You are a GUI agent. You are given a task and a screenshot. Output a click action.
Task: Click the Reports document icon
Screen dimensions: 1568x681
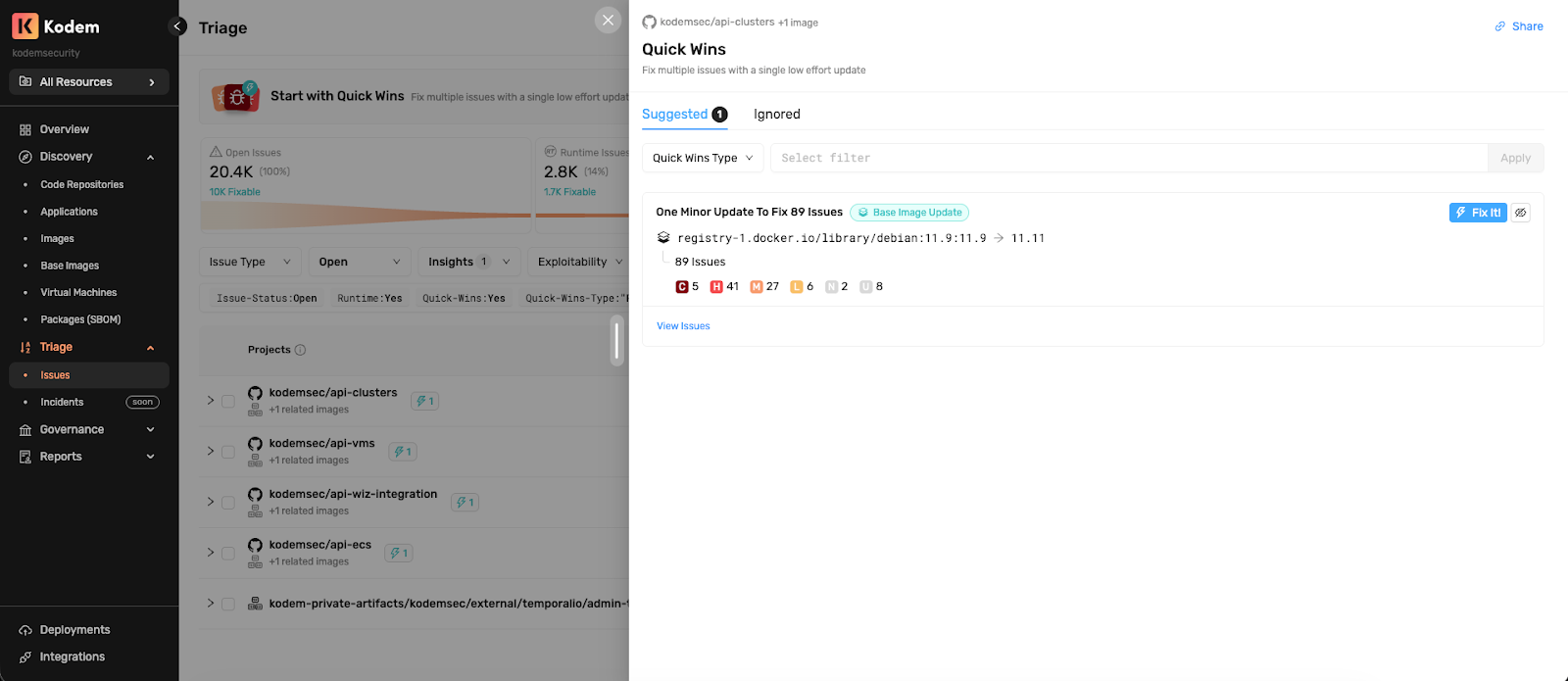pyautogui.click(x=25, y=457)
